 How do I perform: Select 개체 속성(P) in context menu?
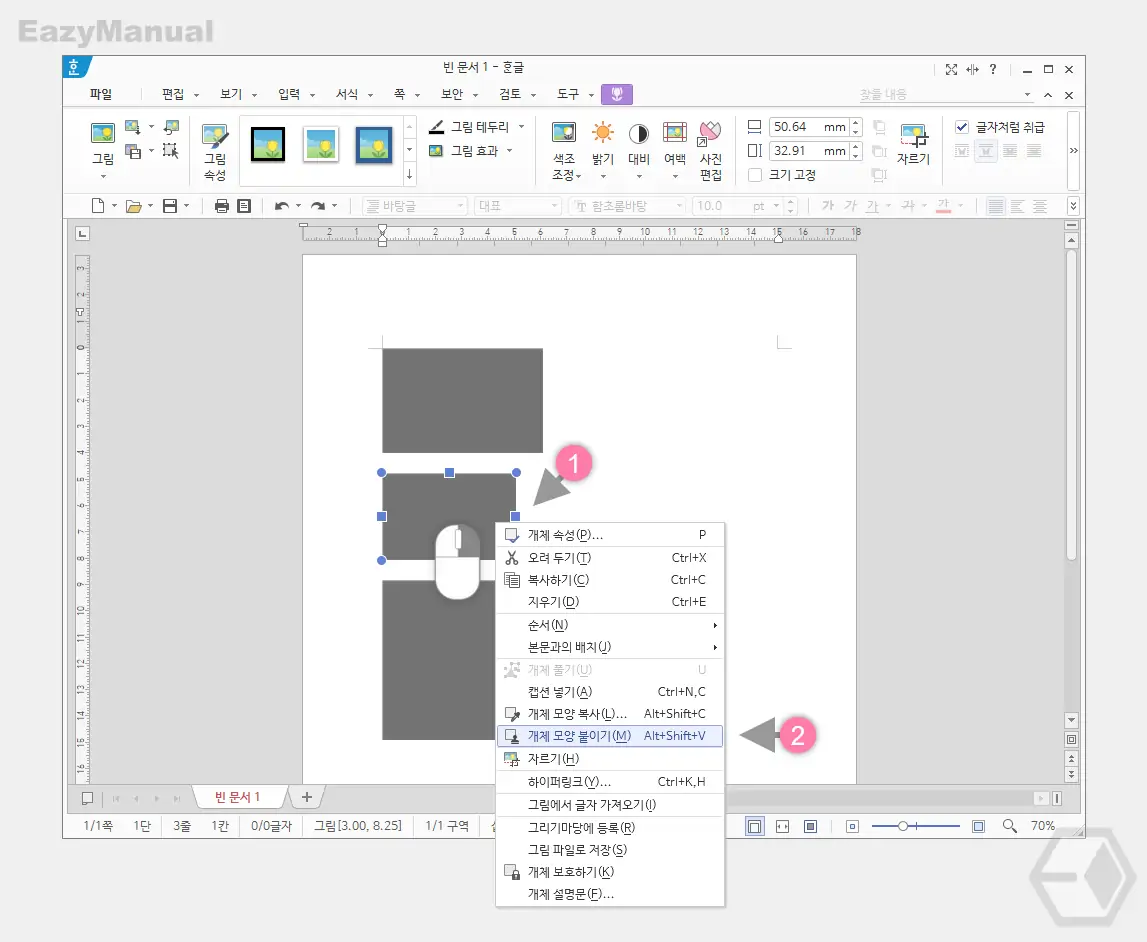[x=610, y=535]
